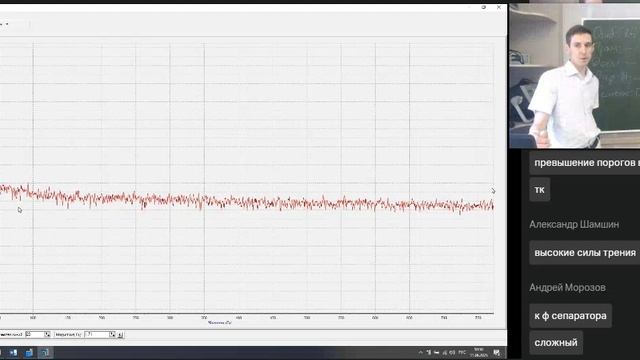The width and height of the screenshot is (640, 360).
Task: Select chat message 'превышение порогов'
Action: [585, 162]
